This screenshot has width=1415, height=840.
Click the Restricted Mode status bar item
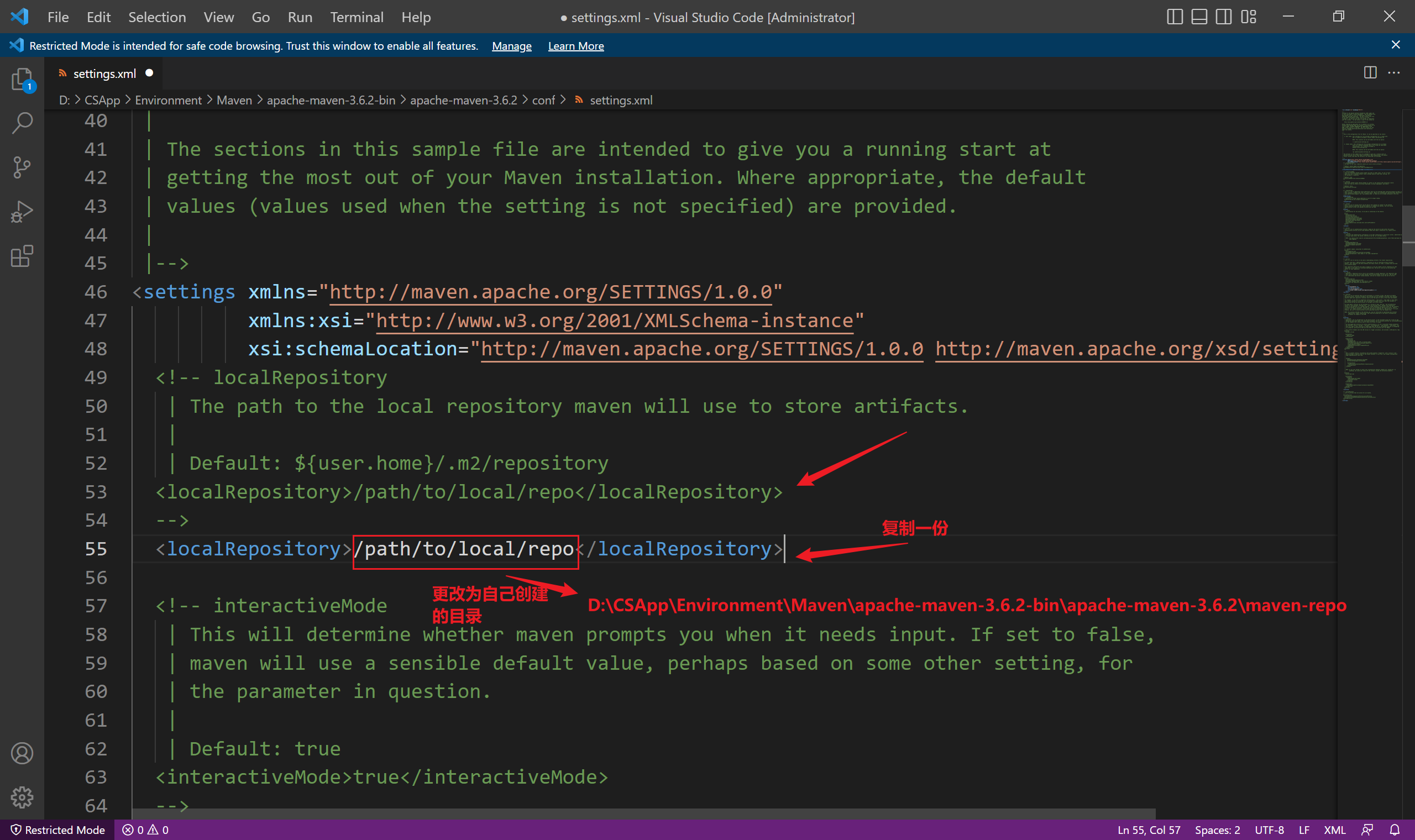pos(57,830)
